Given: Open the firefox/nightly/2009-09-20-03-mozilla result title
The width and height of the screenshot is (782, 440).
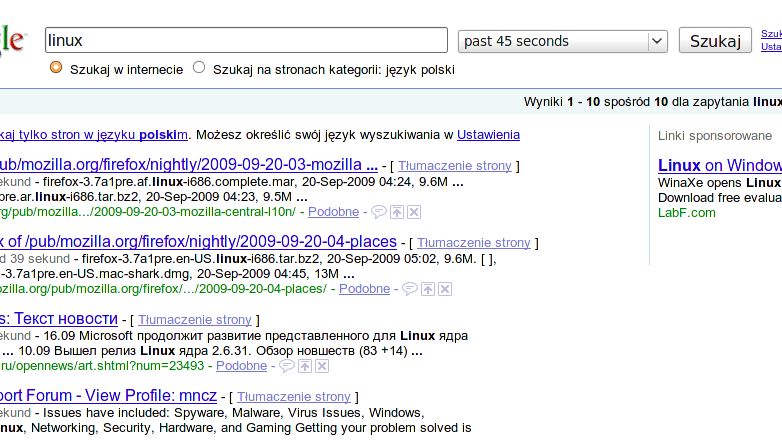Looking at the screenshot, I should 189,164.
